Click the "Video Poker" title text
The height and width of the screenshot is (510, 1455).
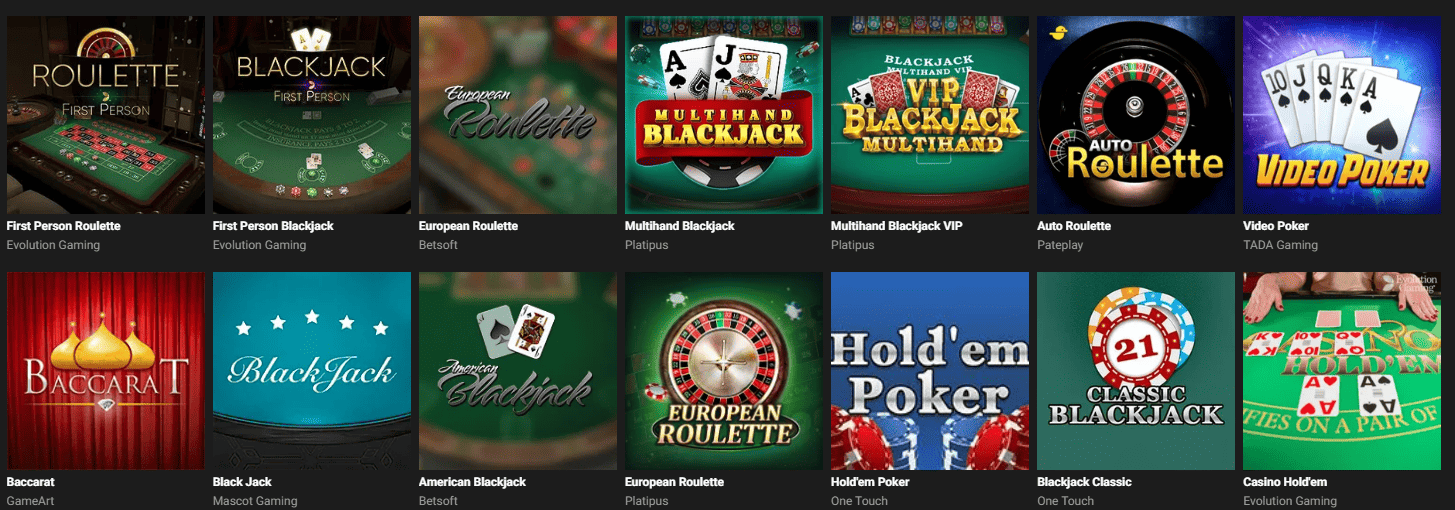coord(1276,226)
